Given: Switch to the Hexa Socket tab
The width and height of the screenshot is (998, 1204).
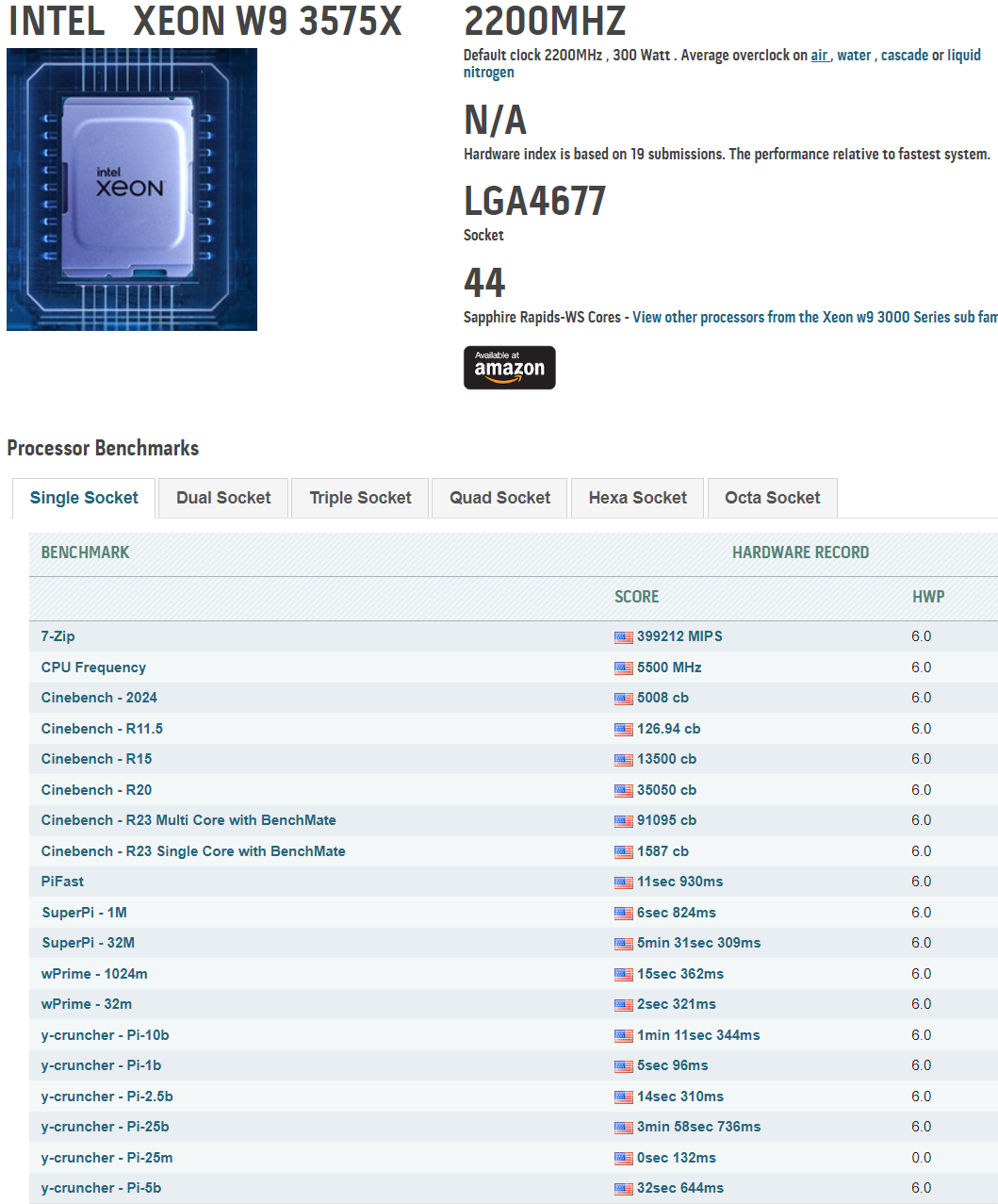Looking at the screenshot, I should click(x=638, y=498).
